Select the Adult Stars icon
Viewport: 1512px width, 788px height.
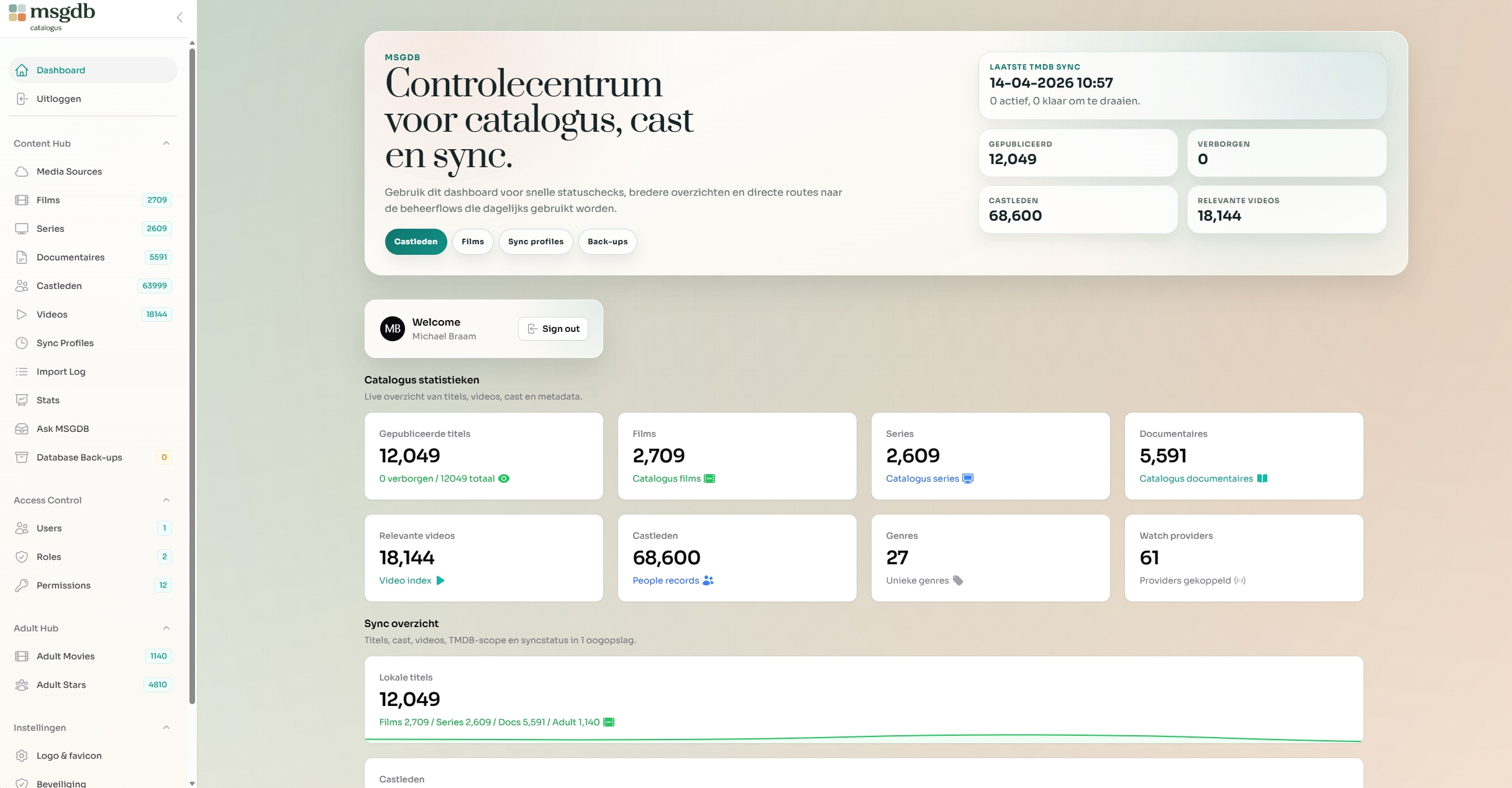(22, 684)
